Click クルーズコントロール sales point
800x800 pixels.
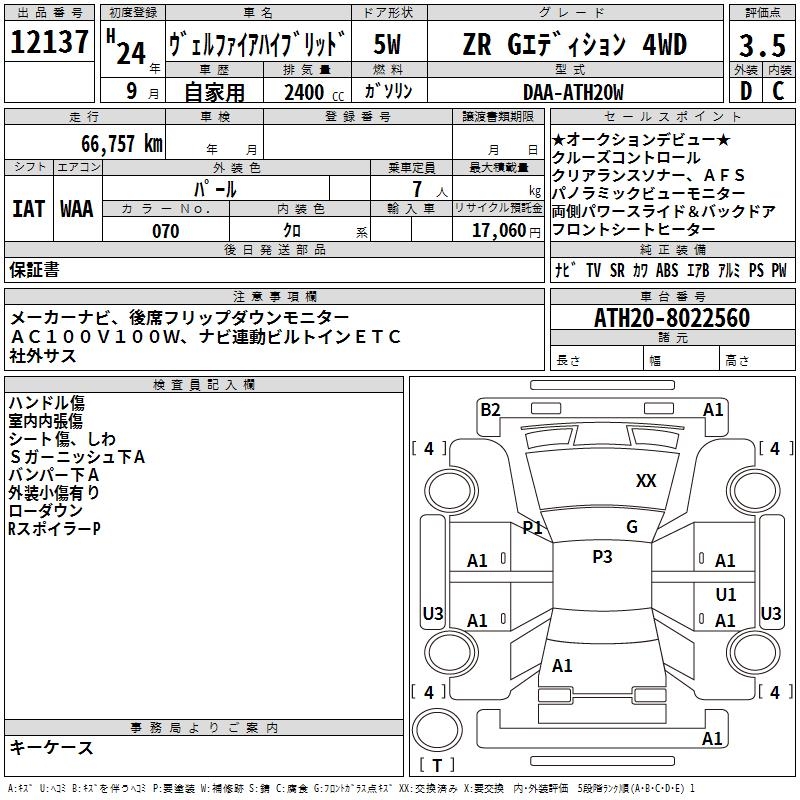click(x=626, y=157)
